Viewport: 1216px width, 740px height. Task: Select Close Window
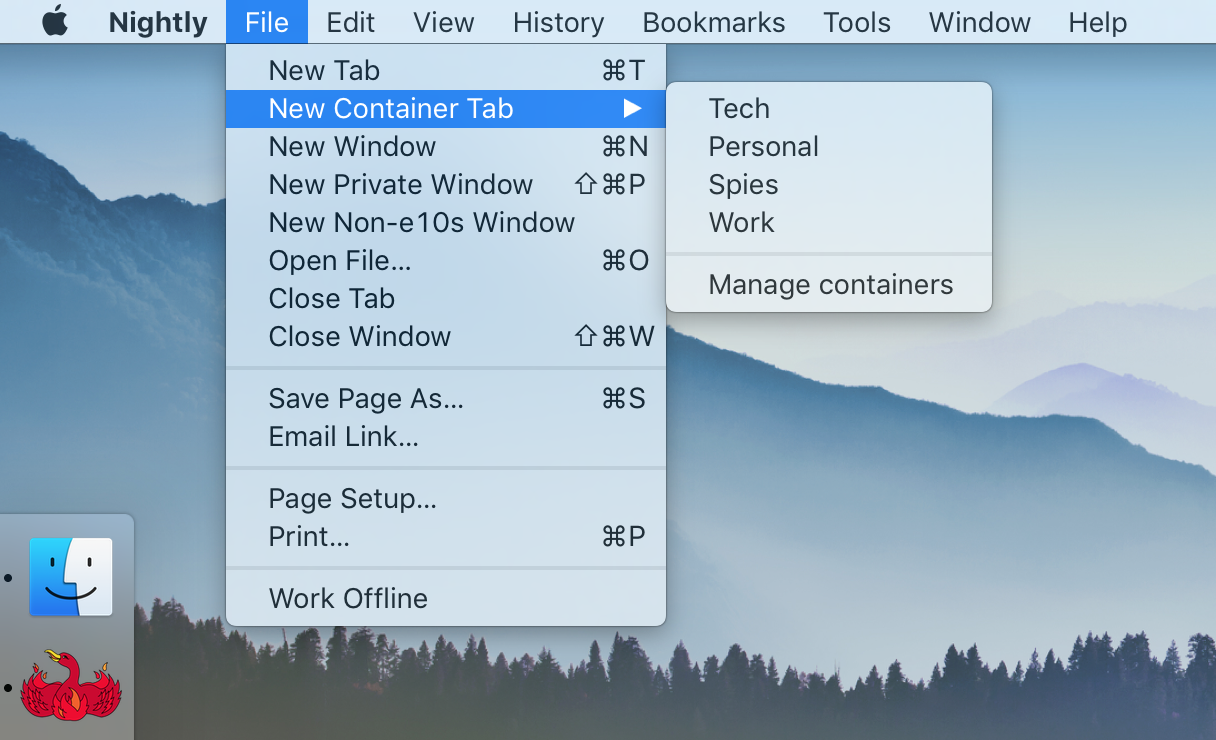coord(446,336)
